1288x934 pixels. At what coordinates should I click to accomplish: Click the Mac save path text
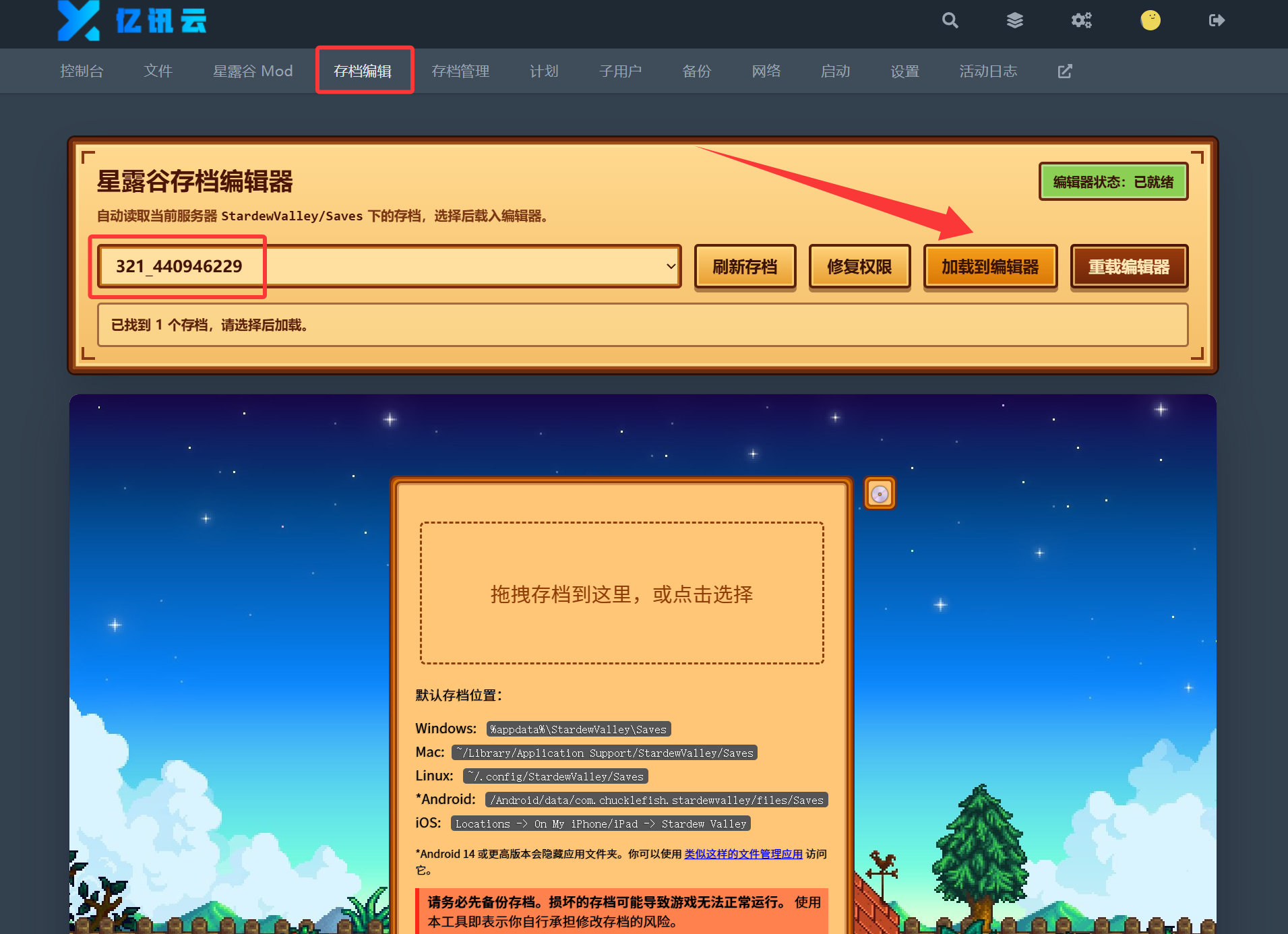pyautogui.click(x=605, y=753)
